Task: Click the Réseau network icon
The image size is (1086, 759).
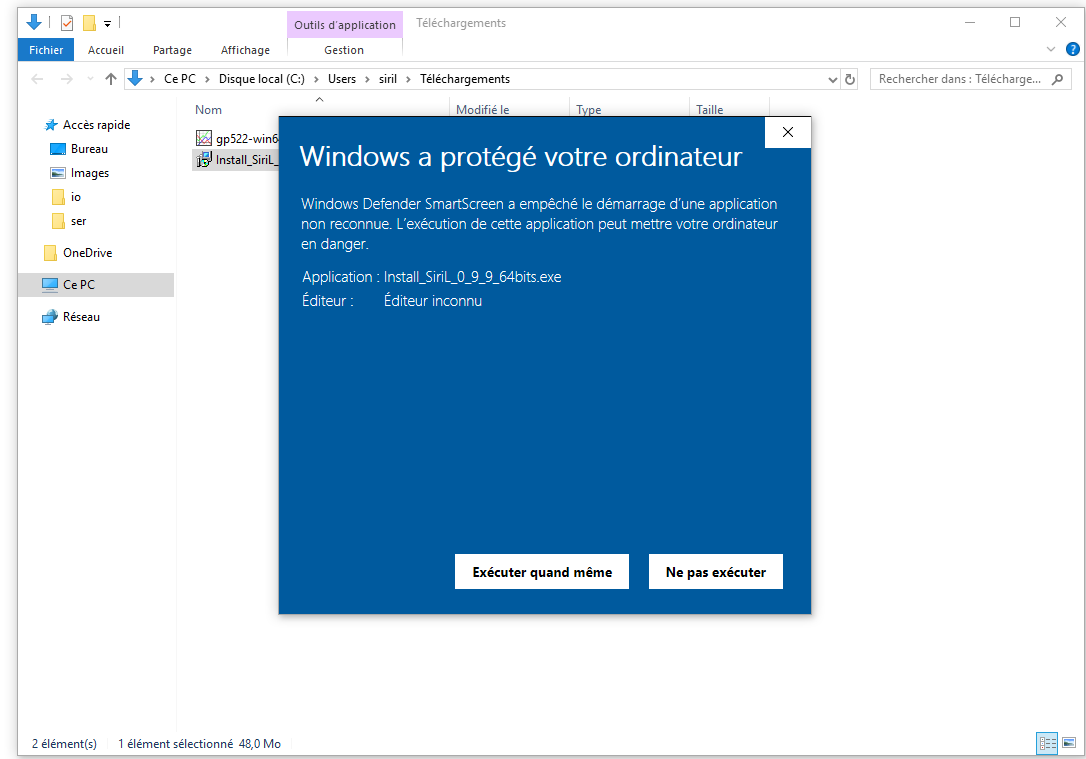Action: click(50, 316)
